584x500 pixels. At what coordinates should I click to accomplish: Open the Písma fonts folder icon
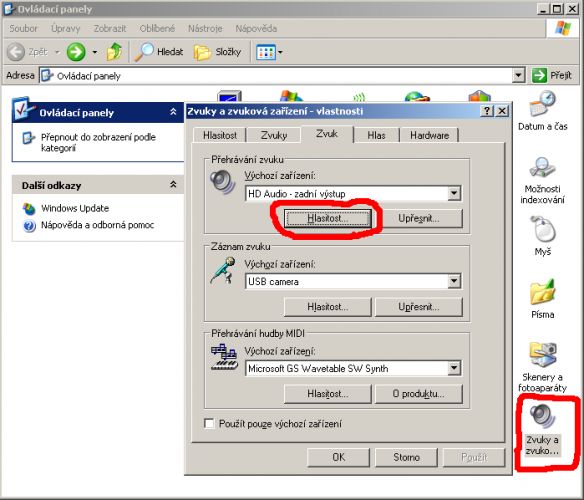click(x=542, y=299)
